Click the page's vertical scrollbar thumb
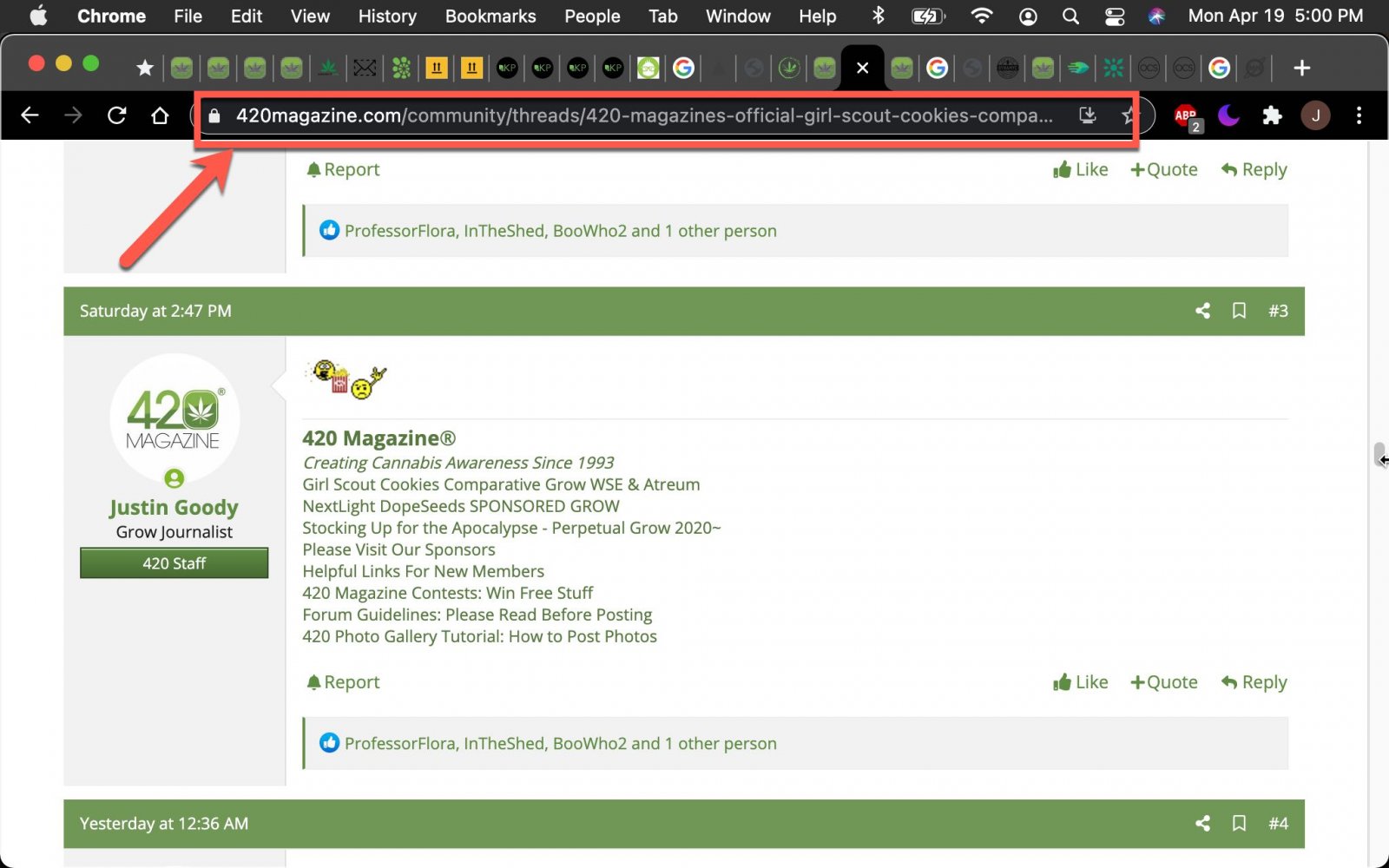This screenshot has width=1389, height=868. 1379,455
